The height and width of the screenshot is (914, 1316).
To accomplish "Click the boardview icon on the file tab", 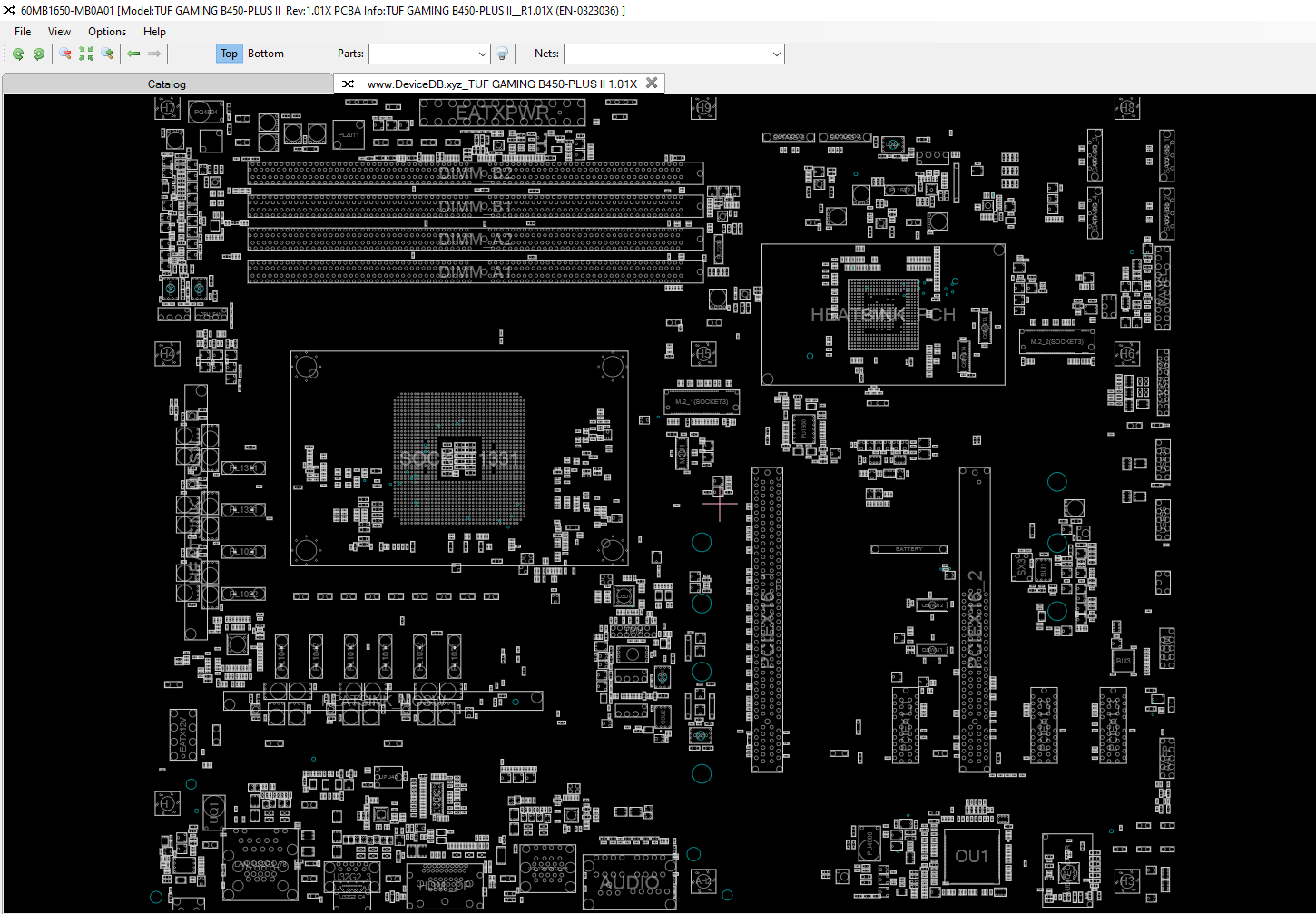I will (x=348, y=84).
